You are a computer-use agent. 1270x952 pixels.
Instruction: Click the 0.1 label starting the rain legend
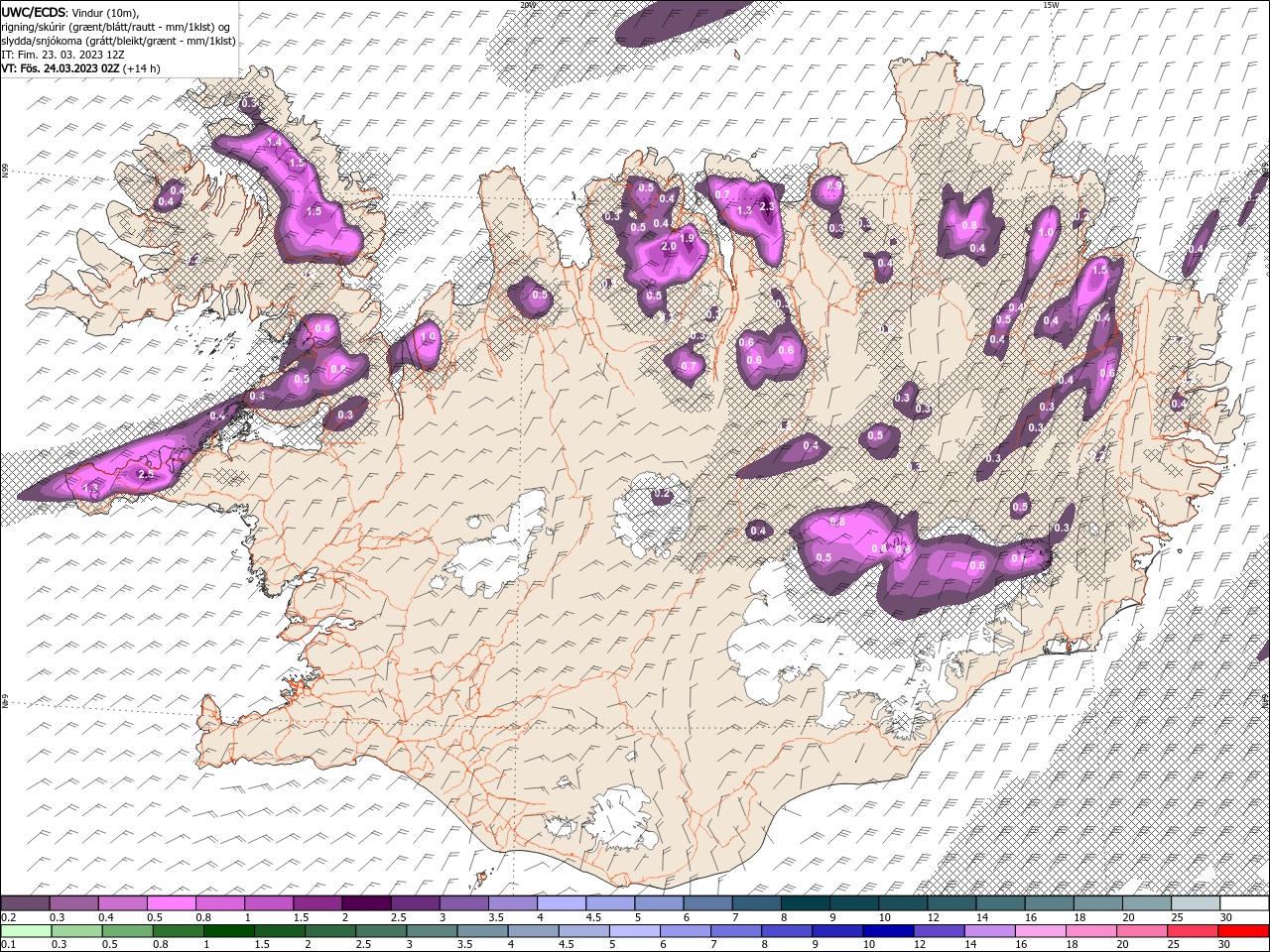(x=7, y=945)
